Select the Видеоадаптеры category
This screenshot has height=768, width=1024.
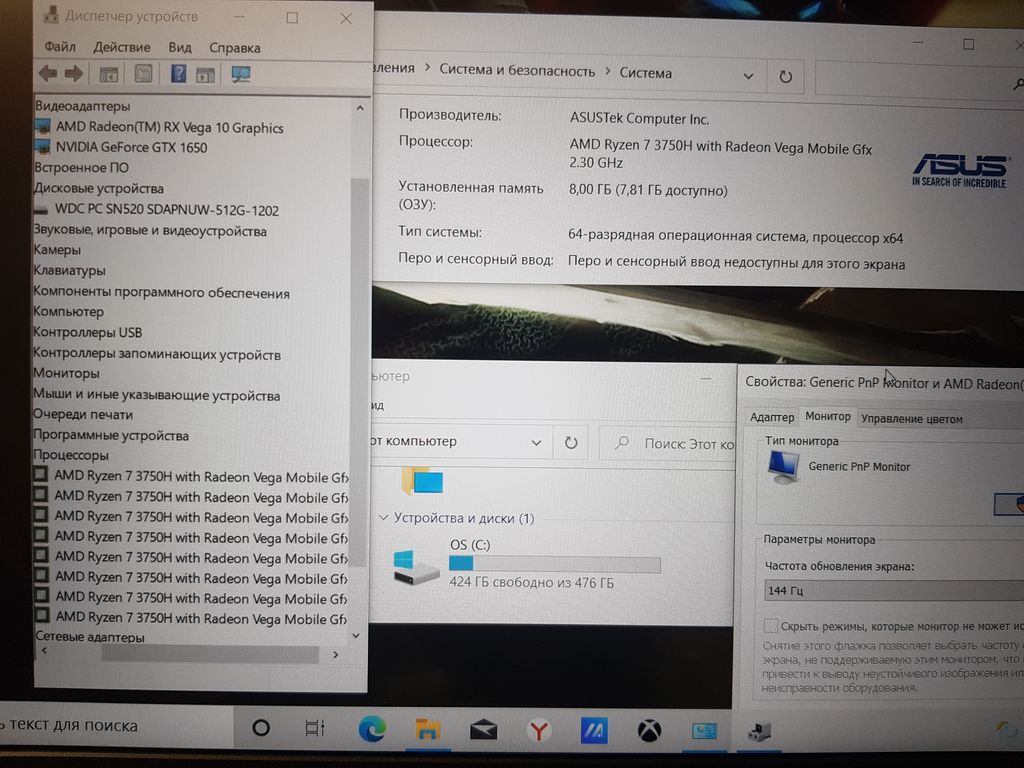coord(82,106)
